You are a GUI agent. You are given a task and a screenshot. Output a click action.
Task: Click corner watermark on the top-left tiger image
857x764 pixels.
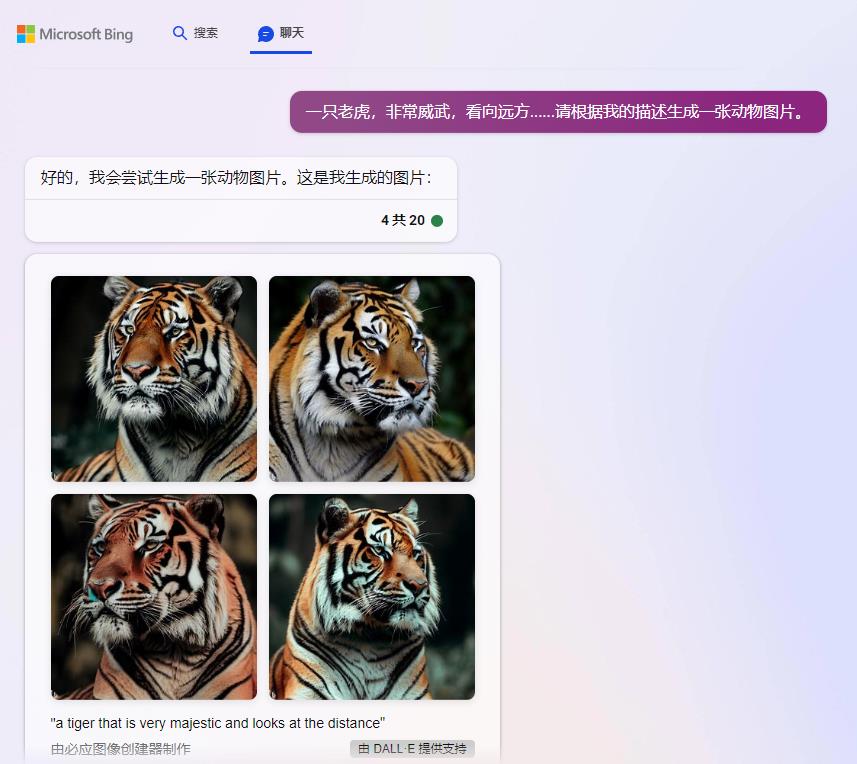56,476
